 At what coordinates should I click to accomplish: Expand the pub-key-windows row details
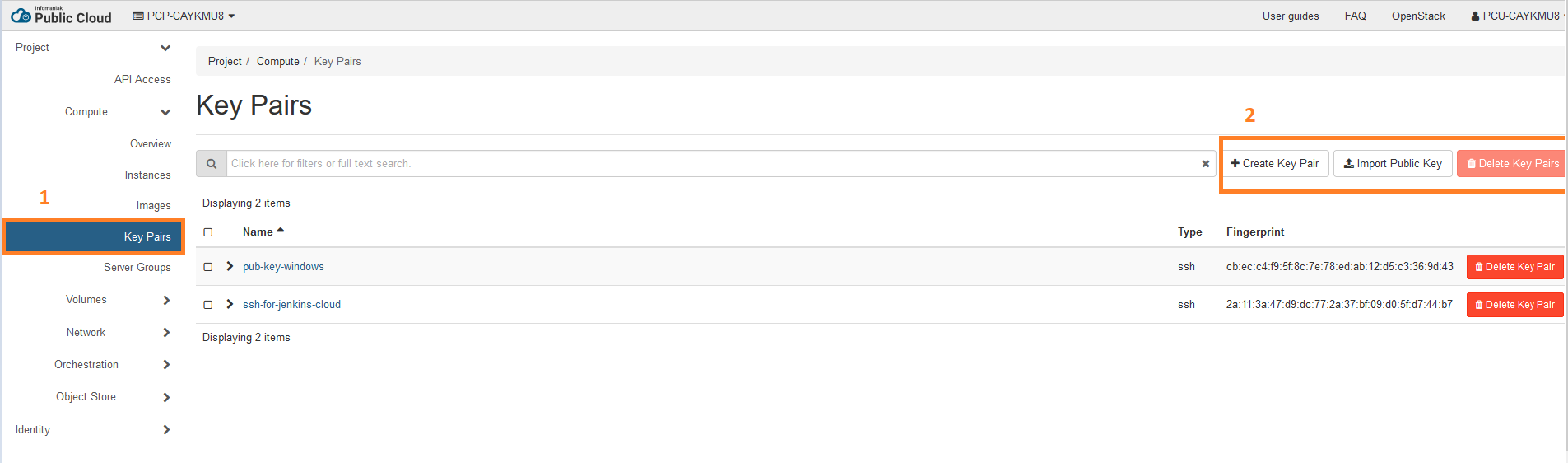pos(230,266)
